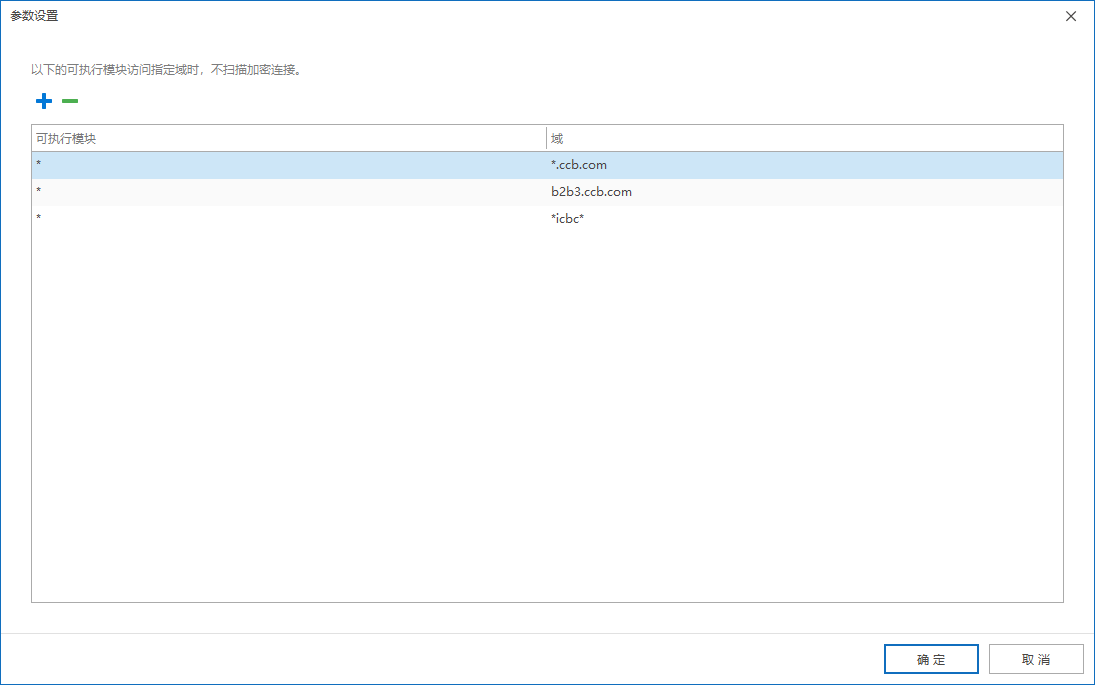Click divider between 可执行模块 and 域 headers

pyautogui.click(x=546, y=138)
